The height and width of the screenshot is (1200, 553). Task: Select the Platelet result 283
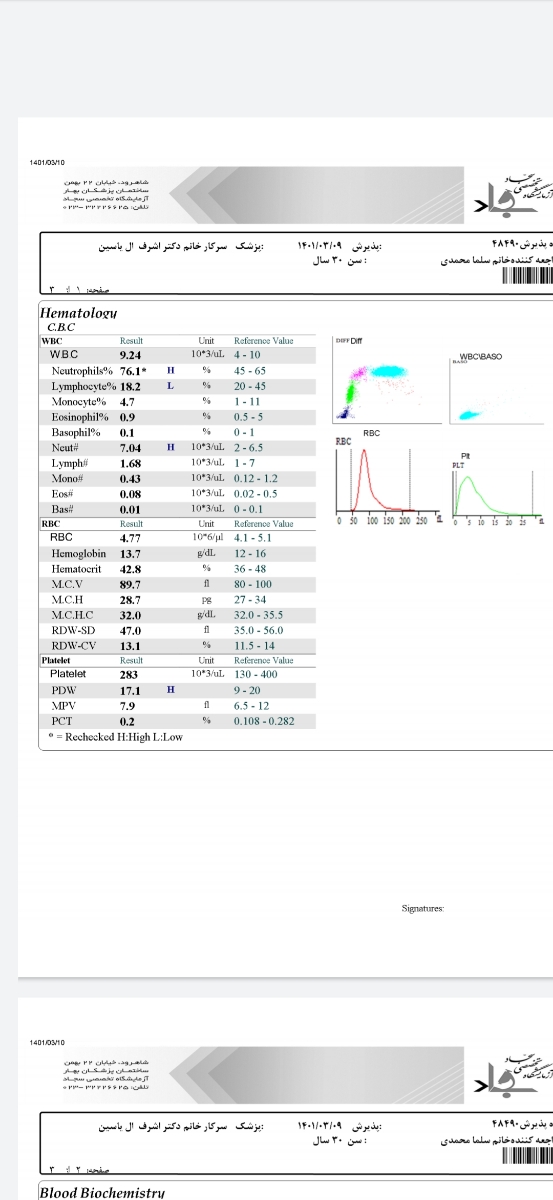[x=128, y=674]
